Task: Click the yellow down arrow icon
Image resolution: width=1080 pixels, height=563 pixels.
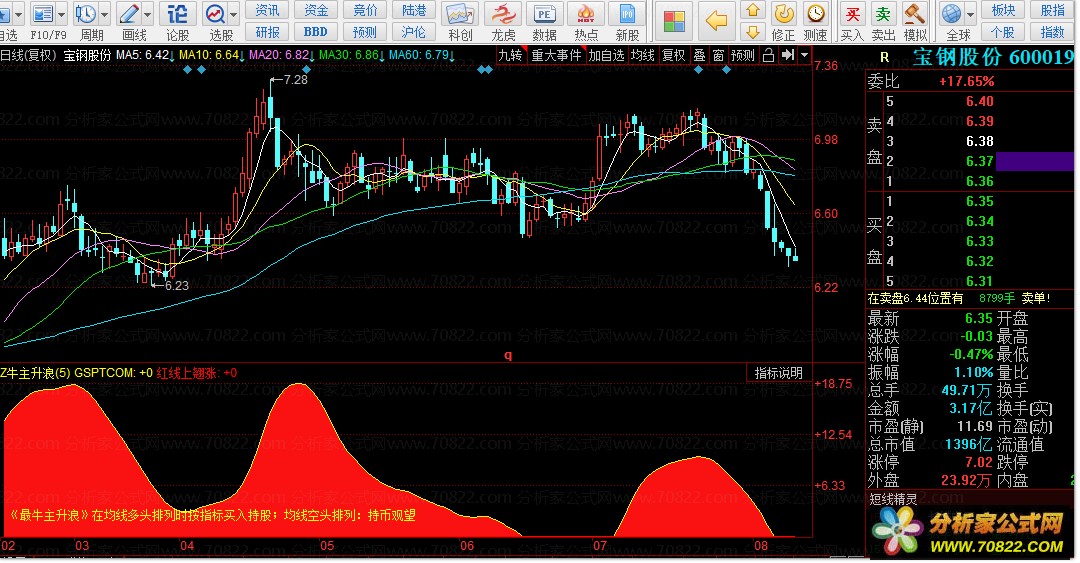Action: coord(753,31)
